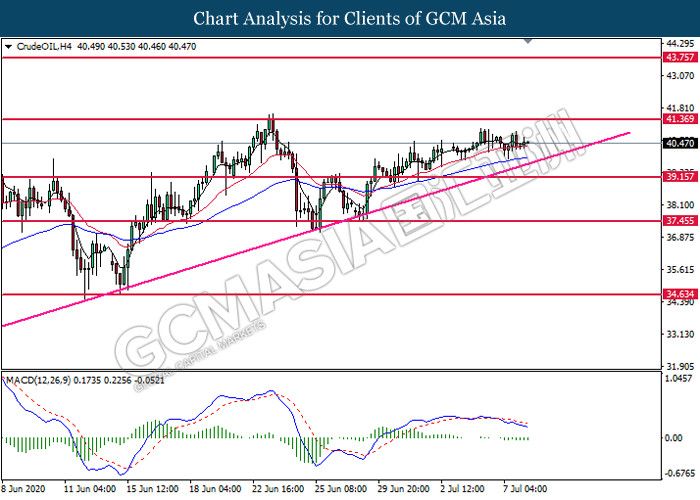
Task: Click the 2 Jul 12:00 time label
Action: pyautogui.click(x=462, y=489)
